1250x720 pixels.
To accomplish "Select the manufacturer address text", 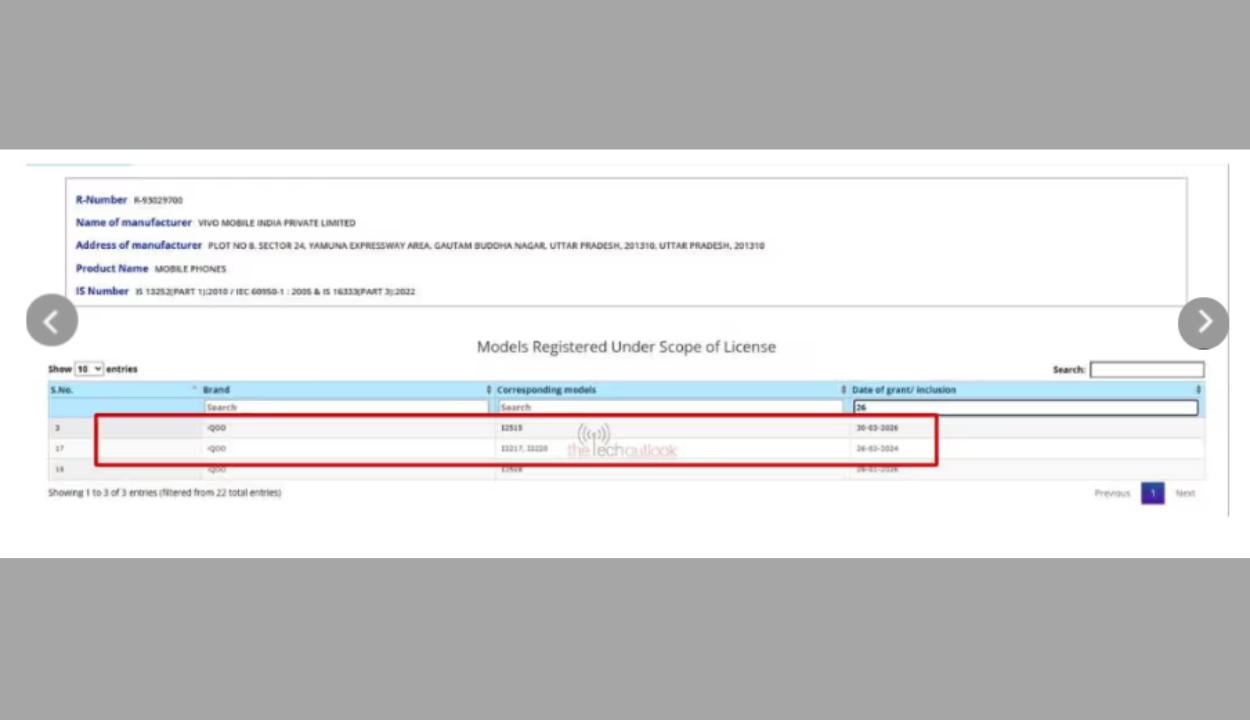I will (x=486, y=246).
